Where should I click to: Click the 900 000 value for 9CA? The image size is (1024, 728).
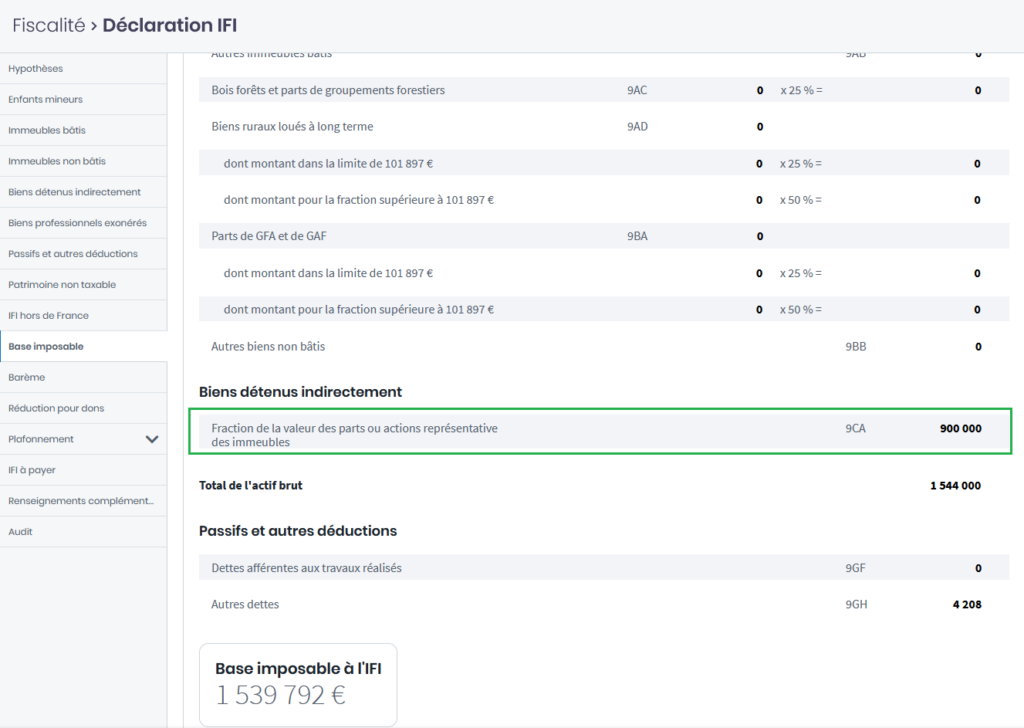[x=960, y=429]
